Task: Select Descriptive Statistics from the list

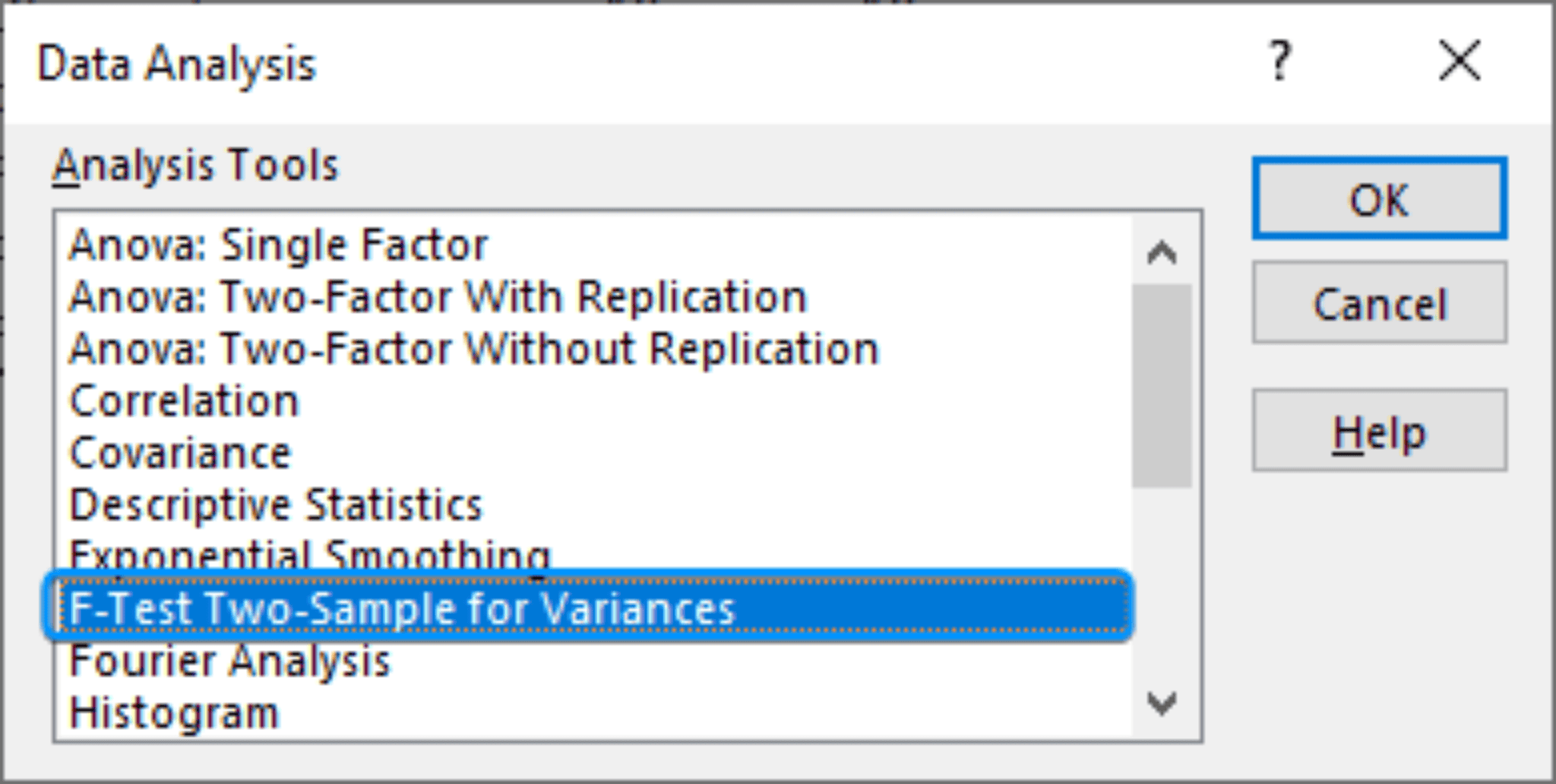Action: tap(274, 504)
